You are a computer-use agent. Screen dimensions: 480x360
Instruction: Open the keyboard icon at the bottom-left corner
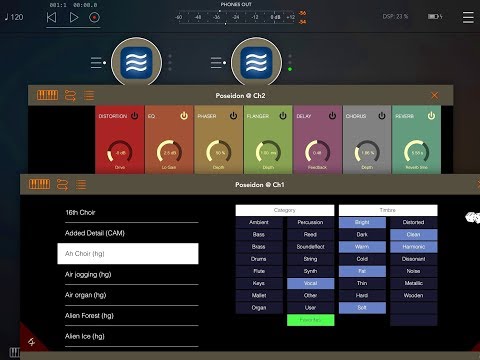point(14,352)
